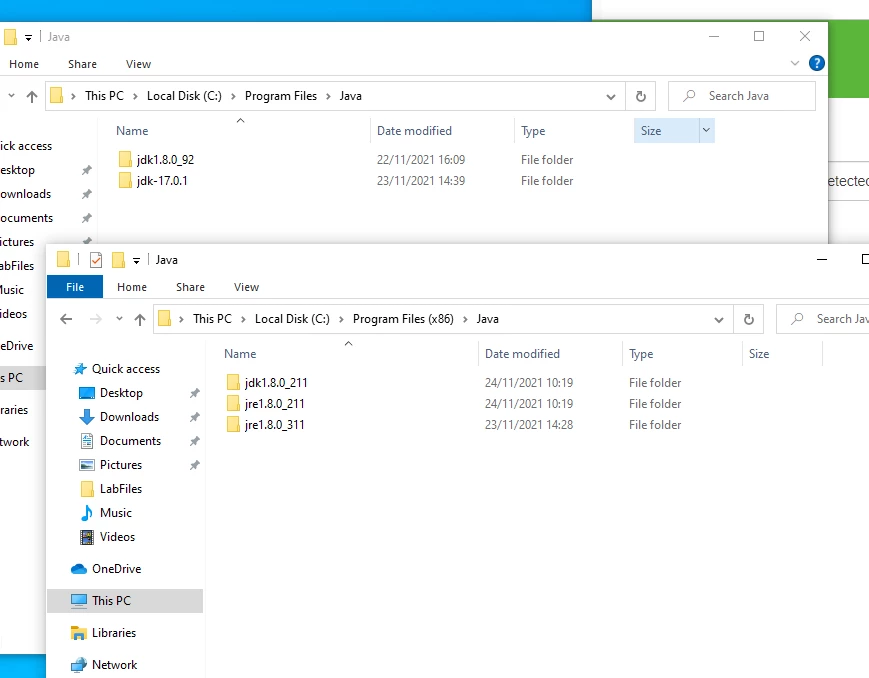Click the Help icon in back window
Screen dimensions: 869x678
(x=816, y=63)
